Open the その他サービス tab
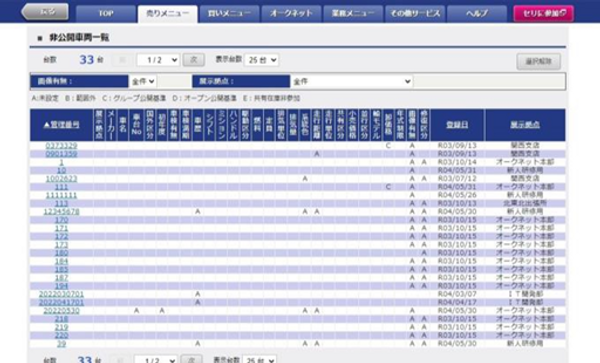This screenshot has width=600, height=363. (415, 14)
